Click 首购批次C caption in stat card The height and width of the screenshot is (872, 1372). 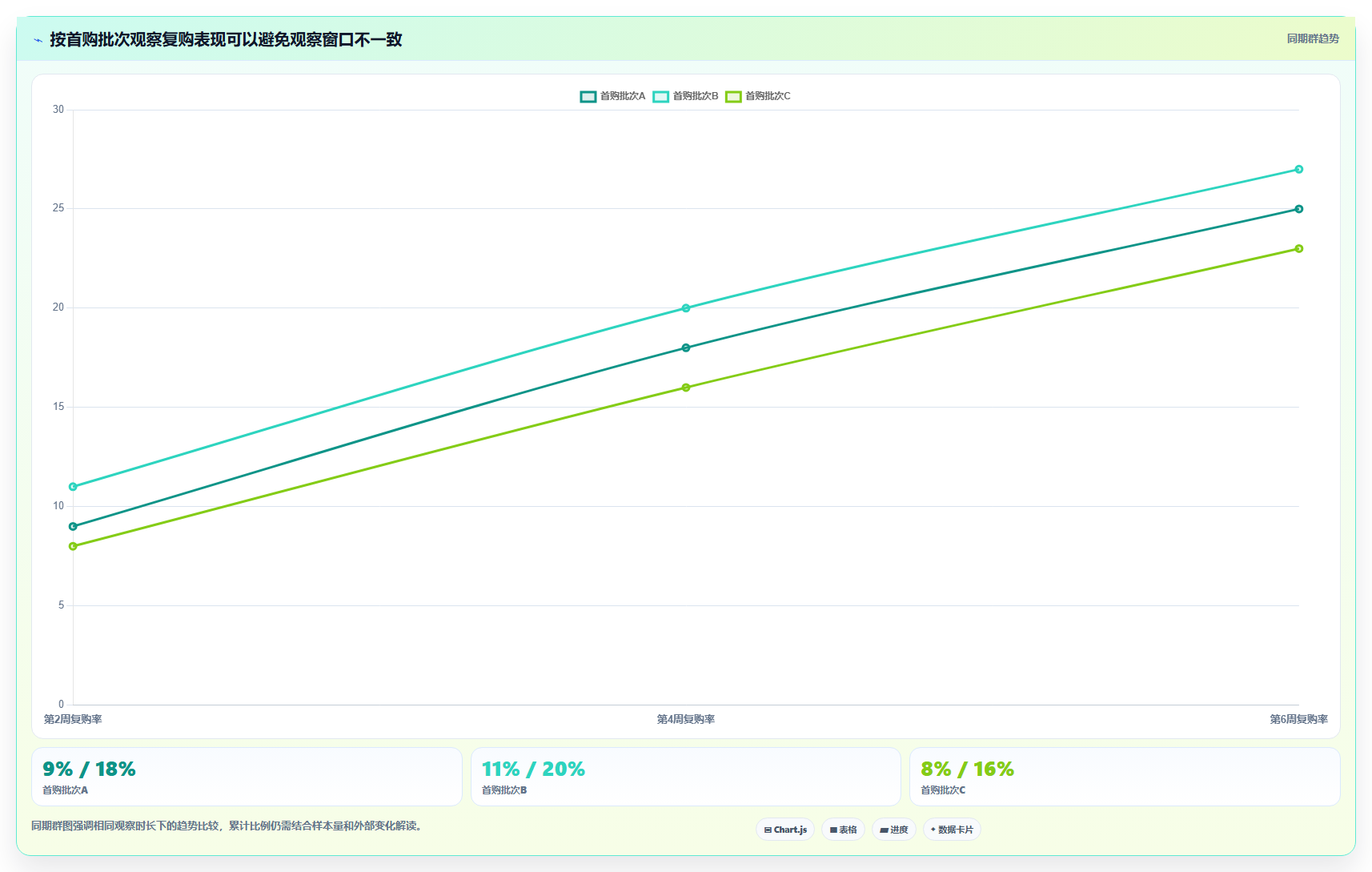tap(943, 790)
